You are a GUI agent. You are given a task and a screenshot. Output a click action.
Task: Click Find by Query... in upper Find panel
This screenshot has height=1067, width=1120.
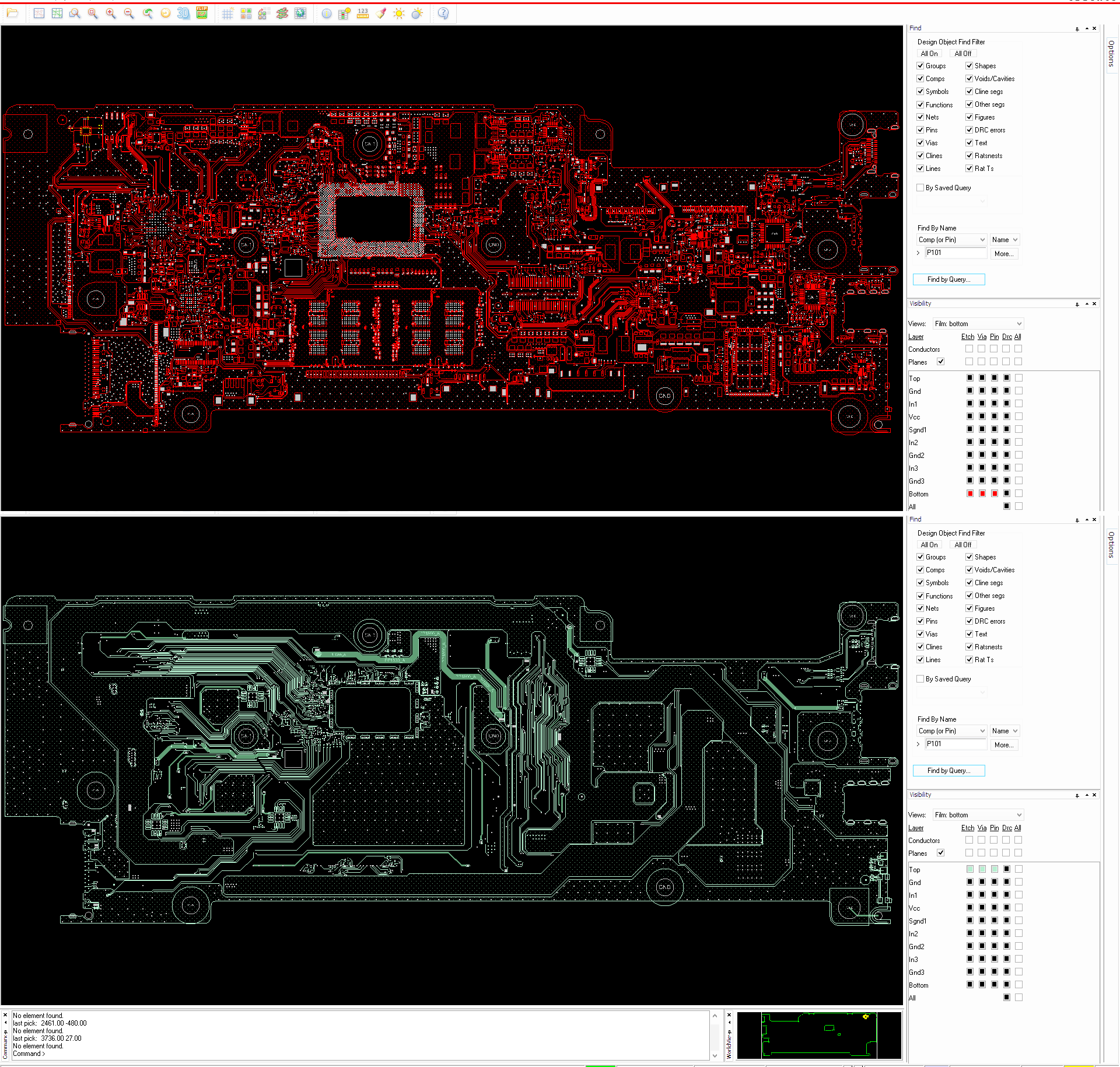(x=949, y=279)
